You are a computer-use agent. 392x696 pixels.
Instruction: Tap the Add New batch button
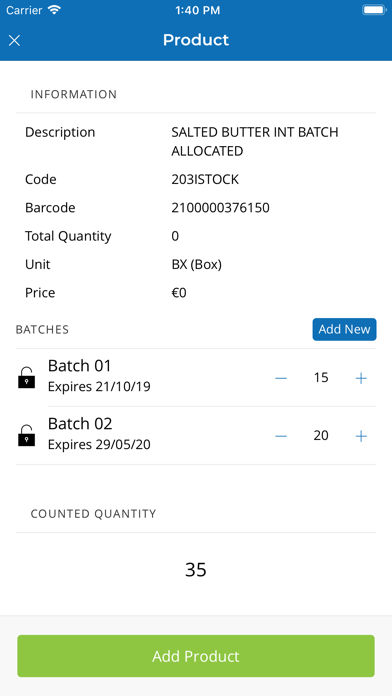pos(344,329)
